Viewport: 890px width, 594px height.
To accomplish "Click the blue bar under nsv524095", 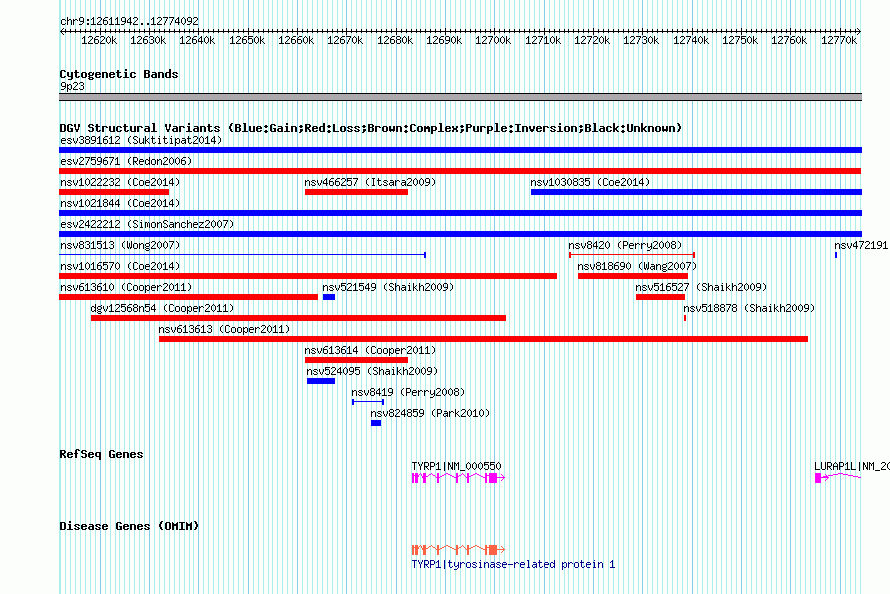I will click(x=321, y=381).
